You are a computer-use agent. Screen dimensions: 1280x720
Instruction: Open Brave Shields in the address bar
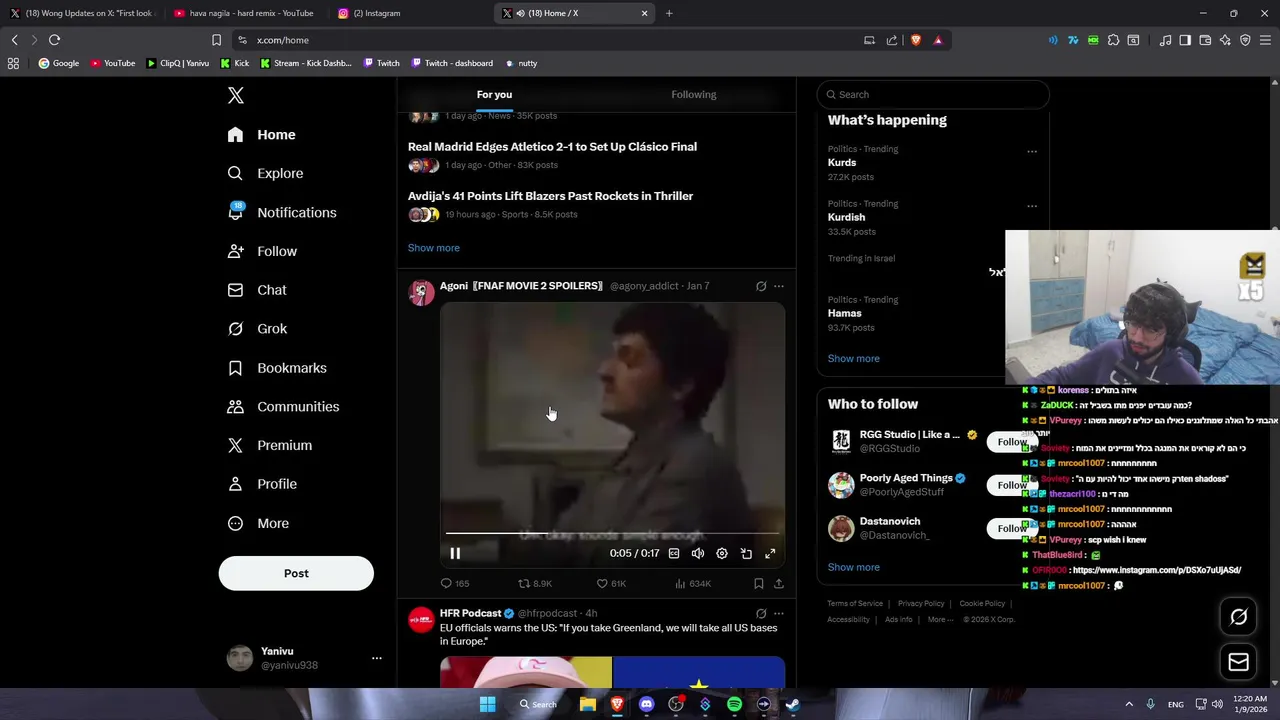click(915, 40)
